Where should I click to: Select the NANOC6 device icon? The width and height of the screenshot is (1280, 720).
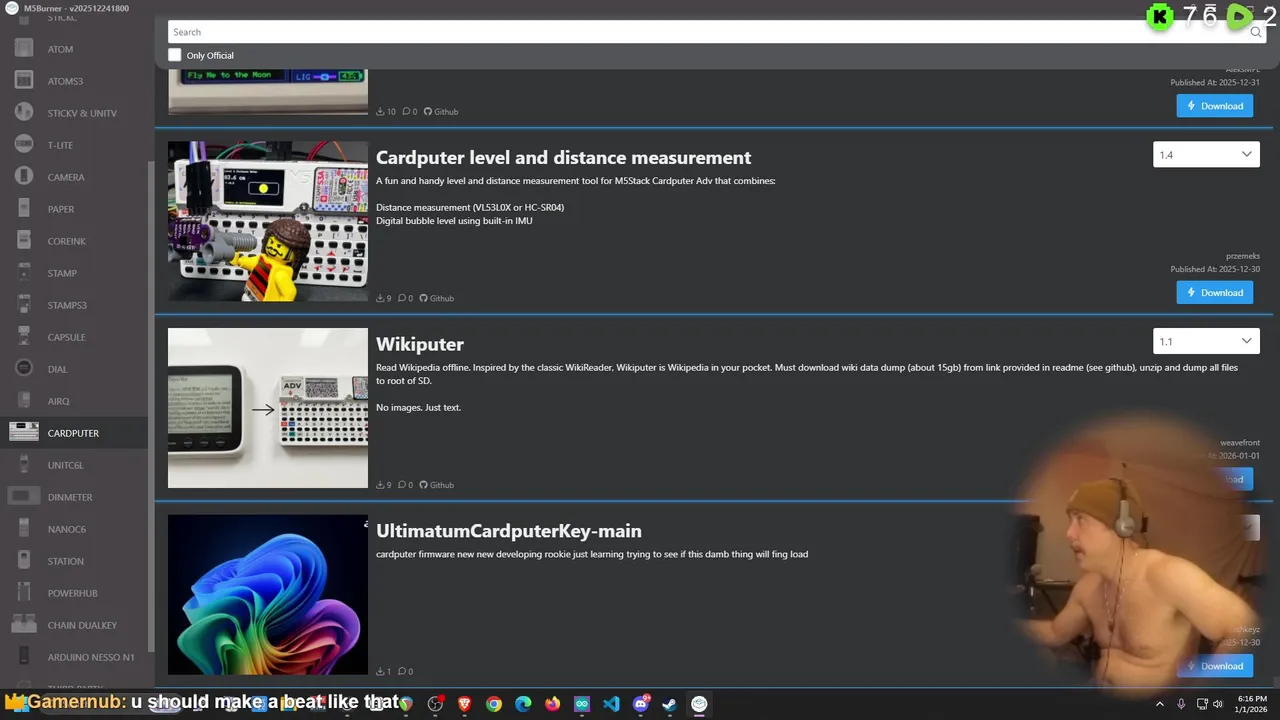click(x=24, y=529)
